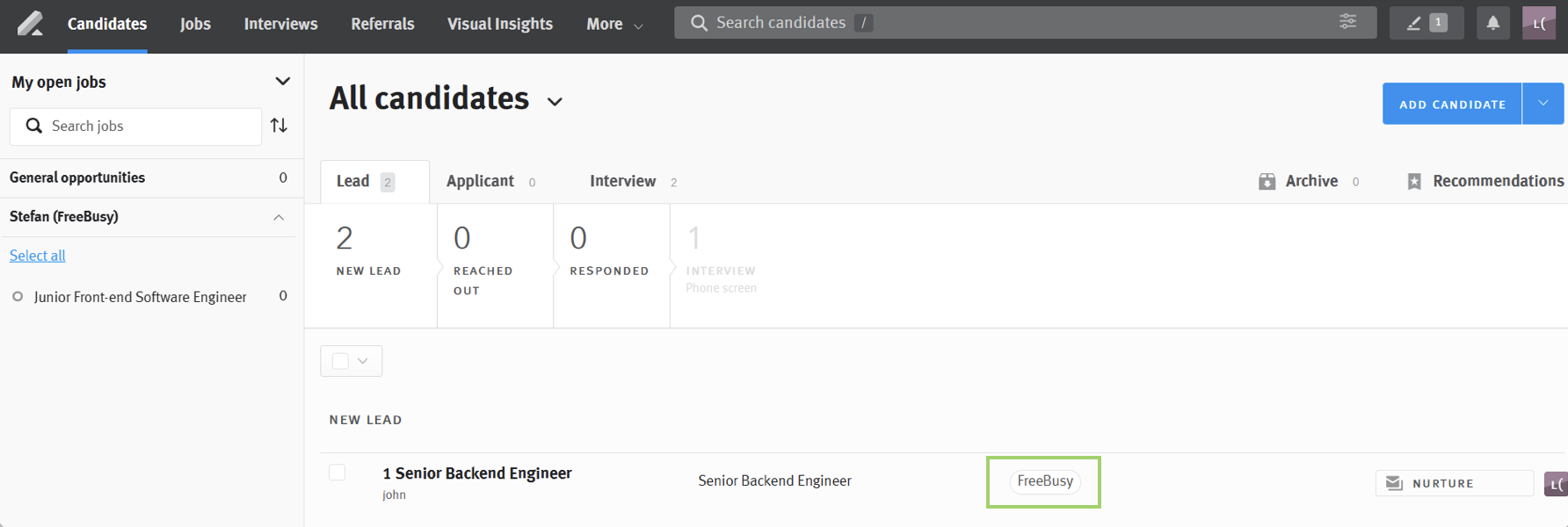This screenshot has height=527, width=1568.
Task: Click the Select all link
Action: [38, 256]
